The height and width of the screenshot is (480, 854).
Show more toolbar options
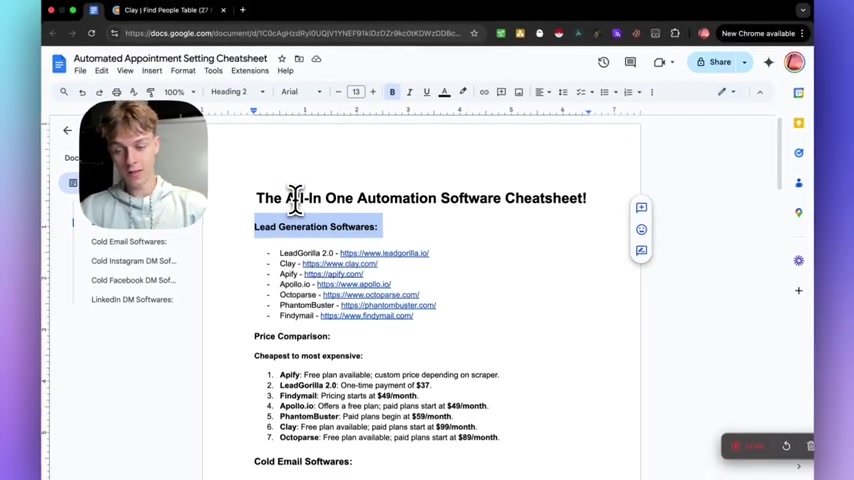click(x=652, y=92)
